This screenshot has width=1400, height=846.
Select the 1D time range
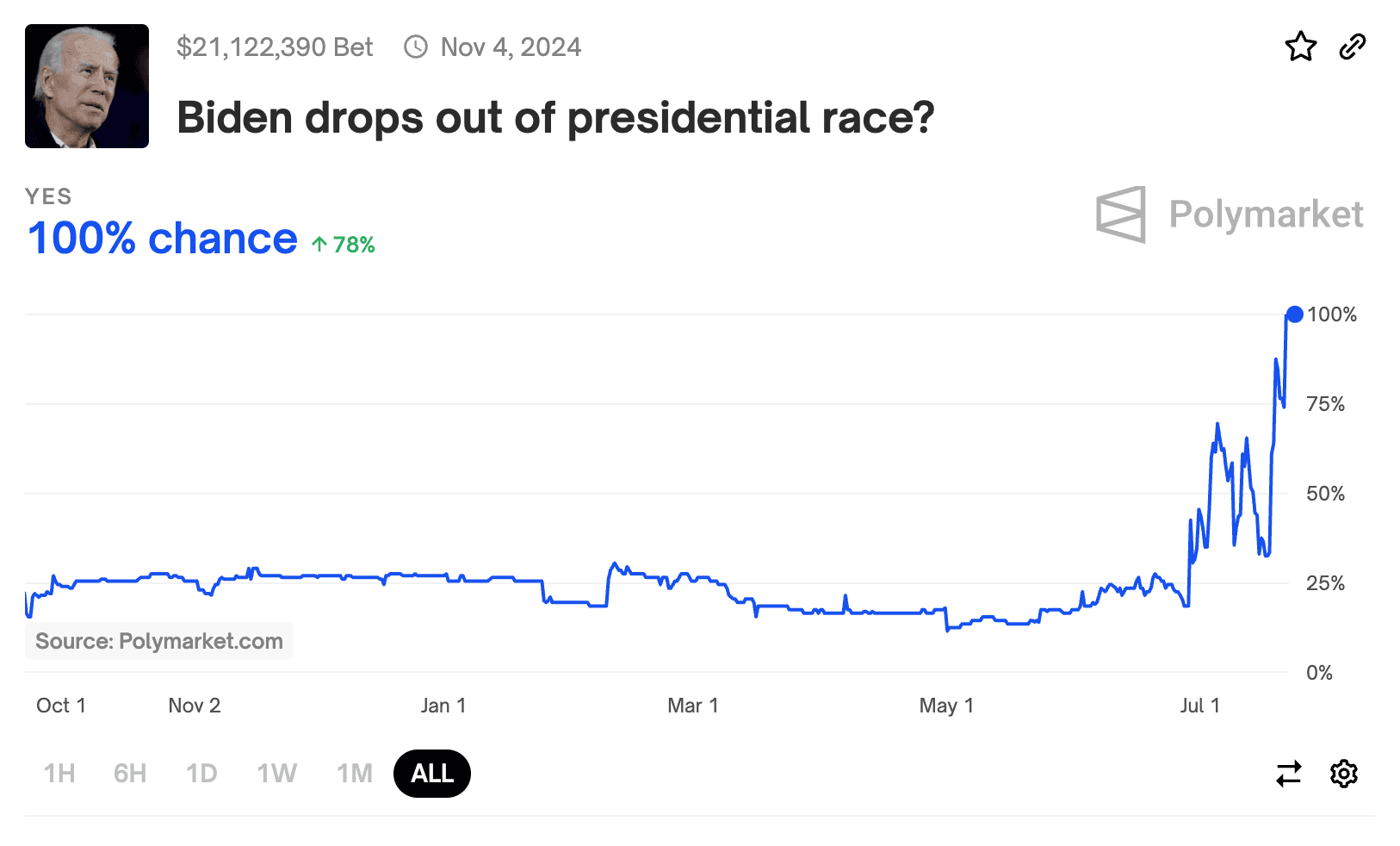pyautogui.click(x=201, y=774)
